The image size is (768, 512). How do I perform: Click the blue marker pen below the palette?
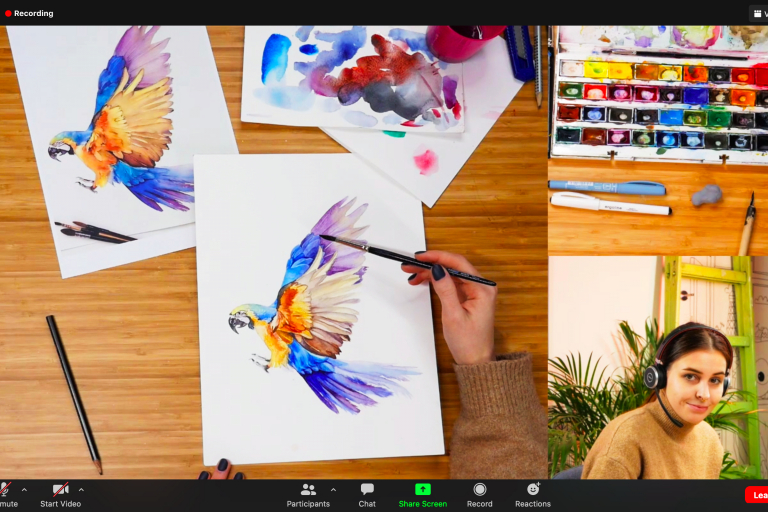point(607,187)
